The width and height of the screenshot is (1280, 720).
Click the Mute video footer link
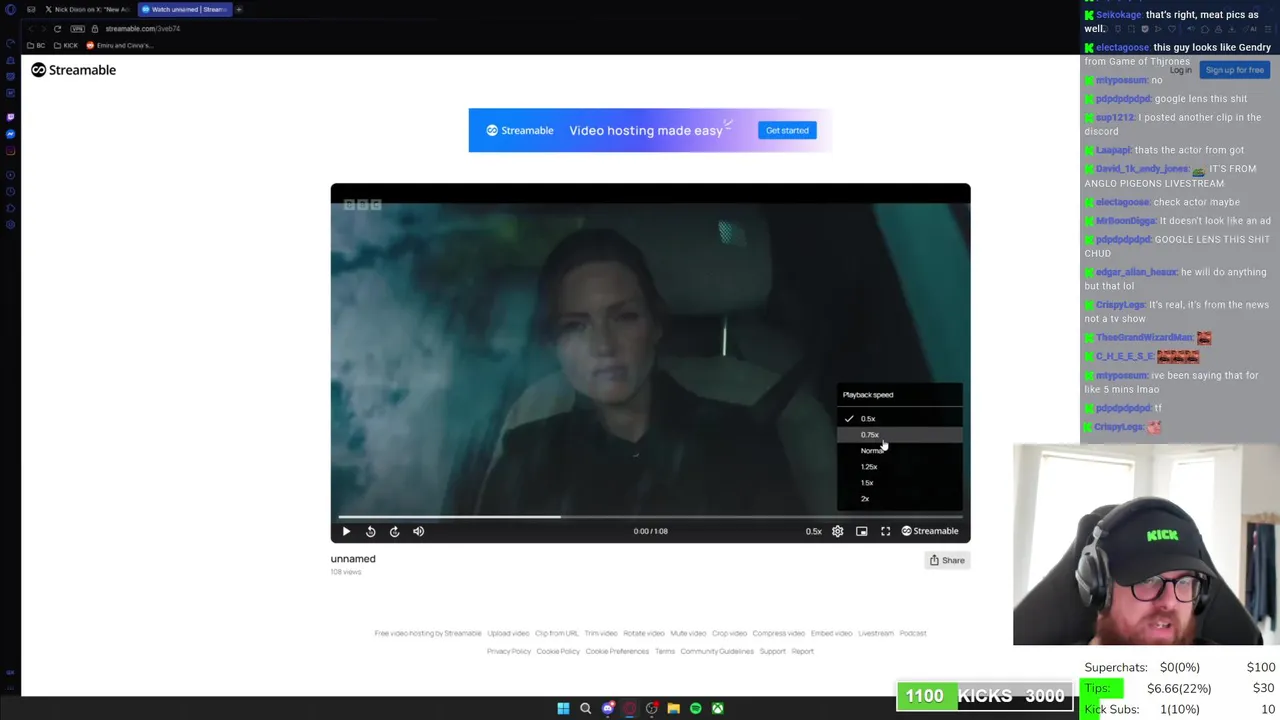click(688, 633)
